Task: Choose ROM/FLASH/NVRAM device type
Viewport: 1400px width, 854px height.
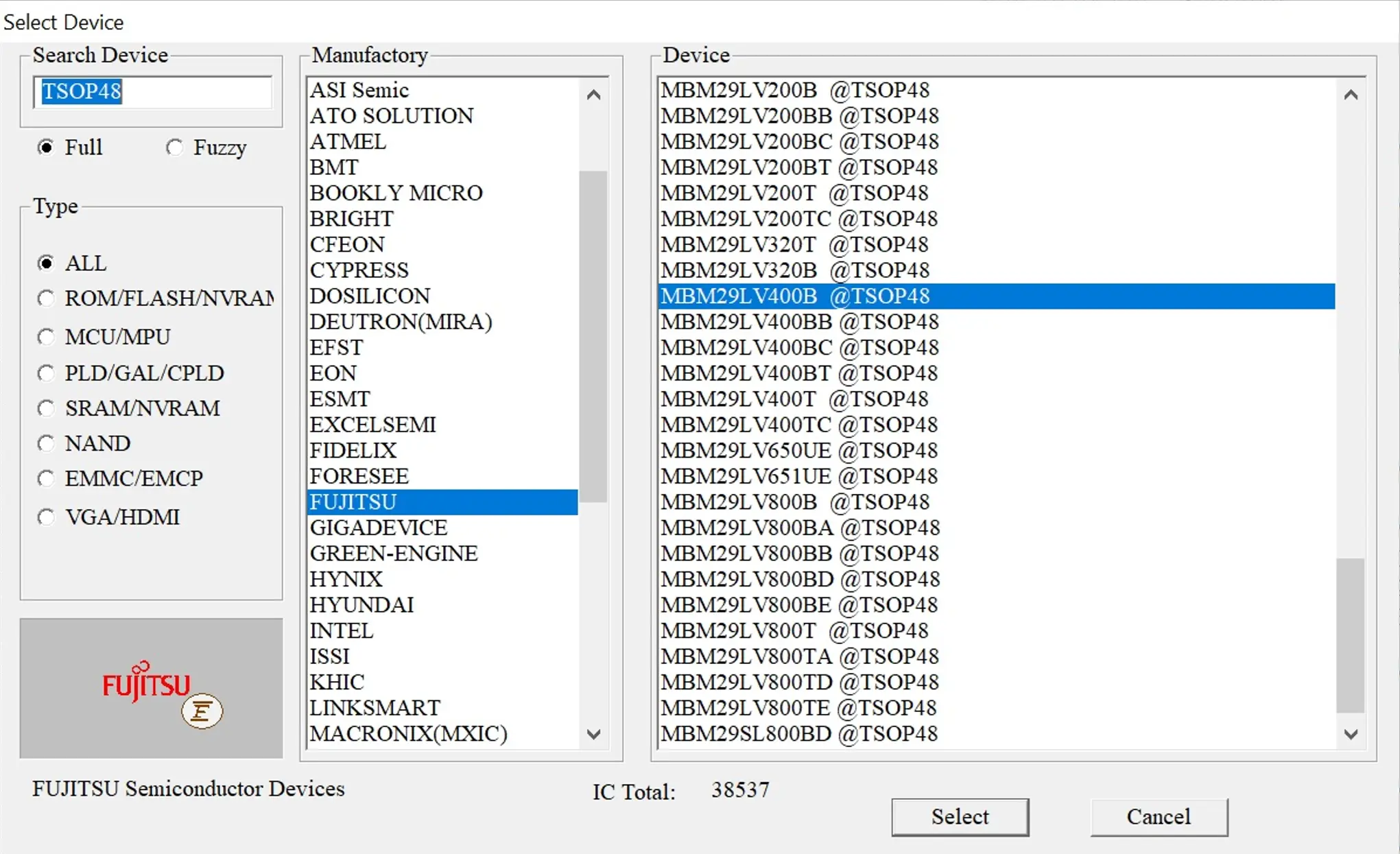Action: [46, 298]
